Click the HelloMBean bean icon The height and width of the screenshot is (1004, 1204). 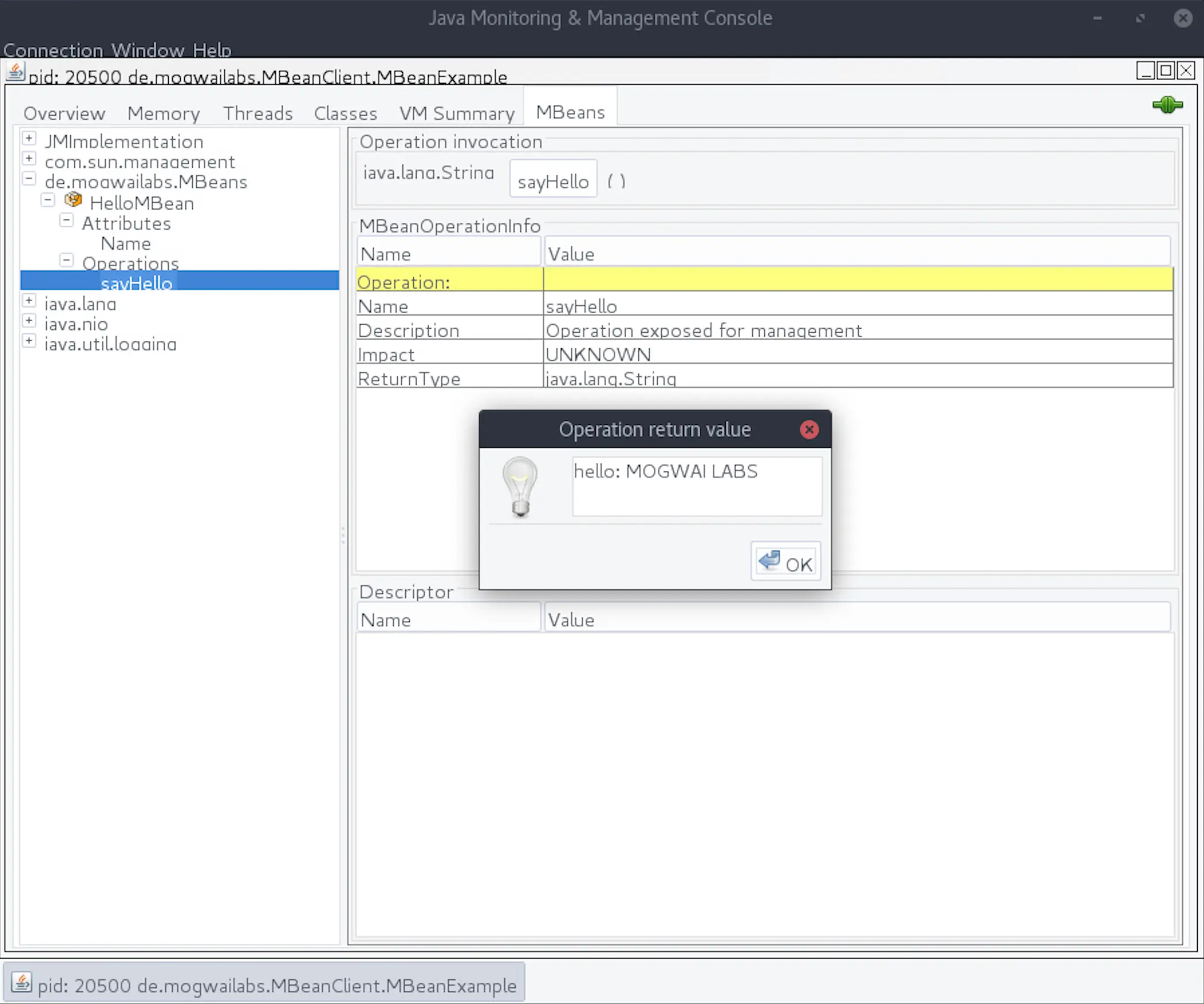click(73, 200)
